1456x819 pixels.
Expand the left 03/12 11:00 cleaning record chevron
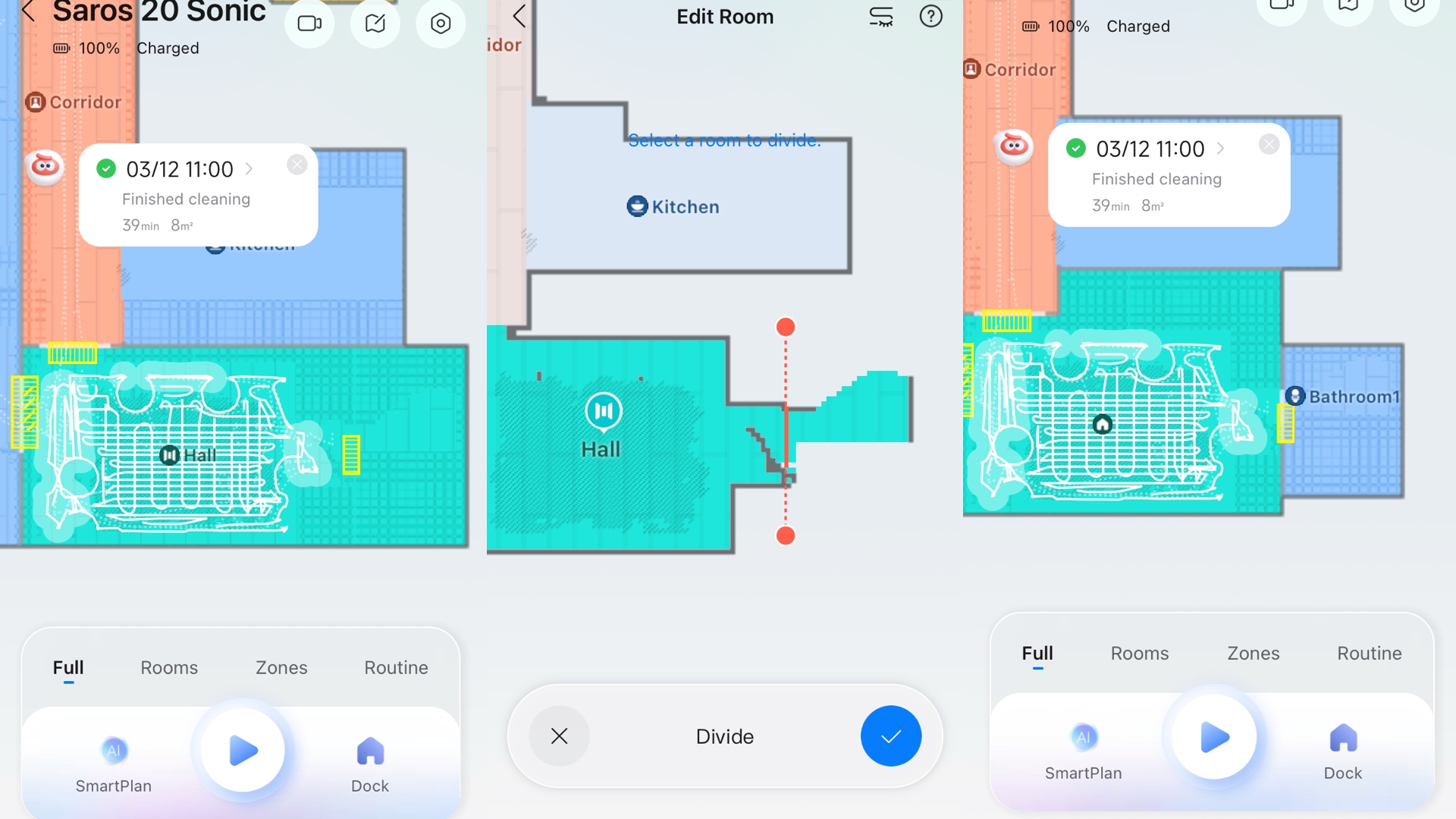[249, 169]
